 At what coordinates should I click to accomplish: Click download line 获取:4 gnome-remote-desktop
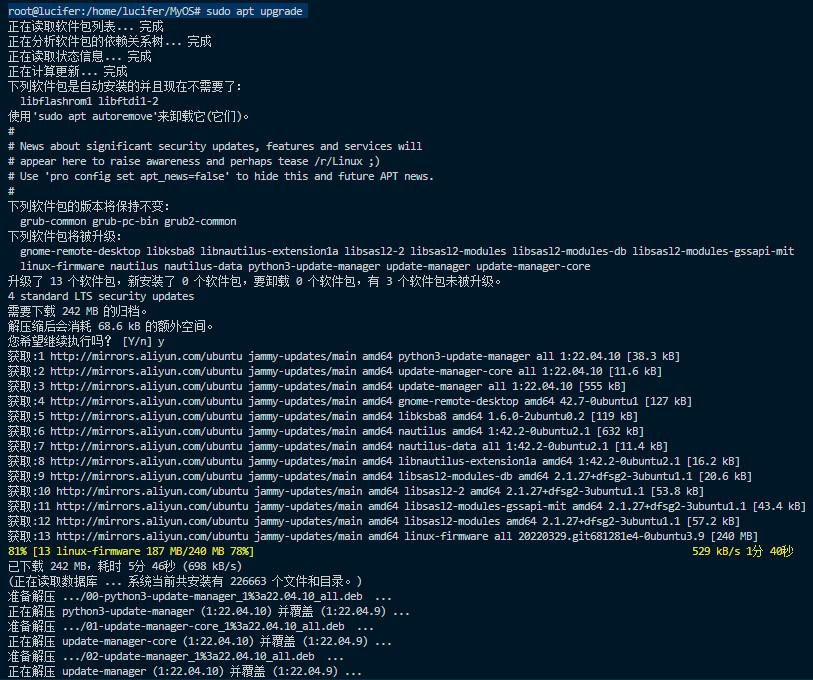(x=350, y=401)
